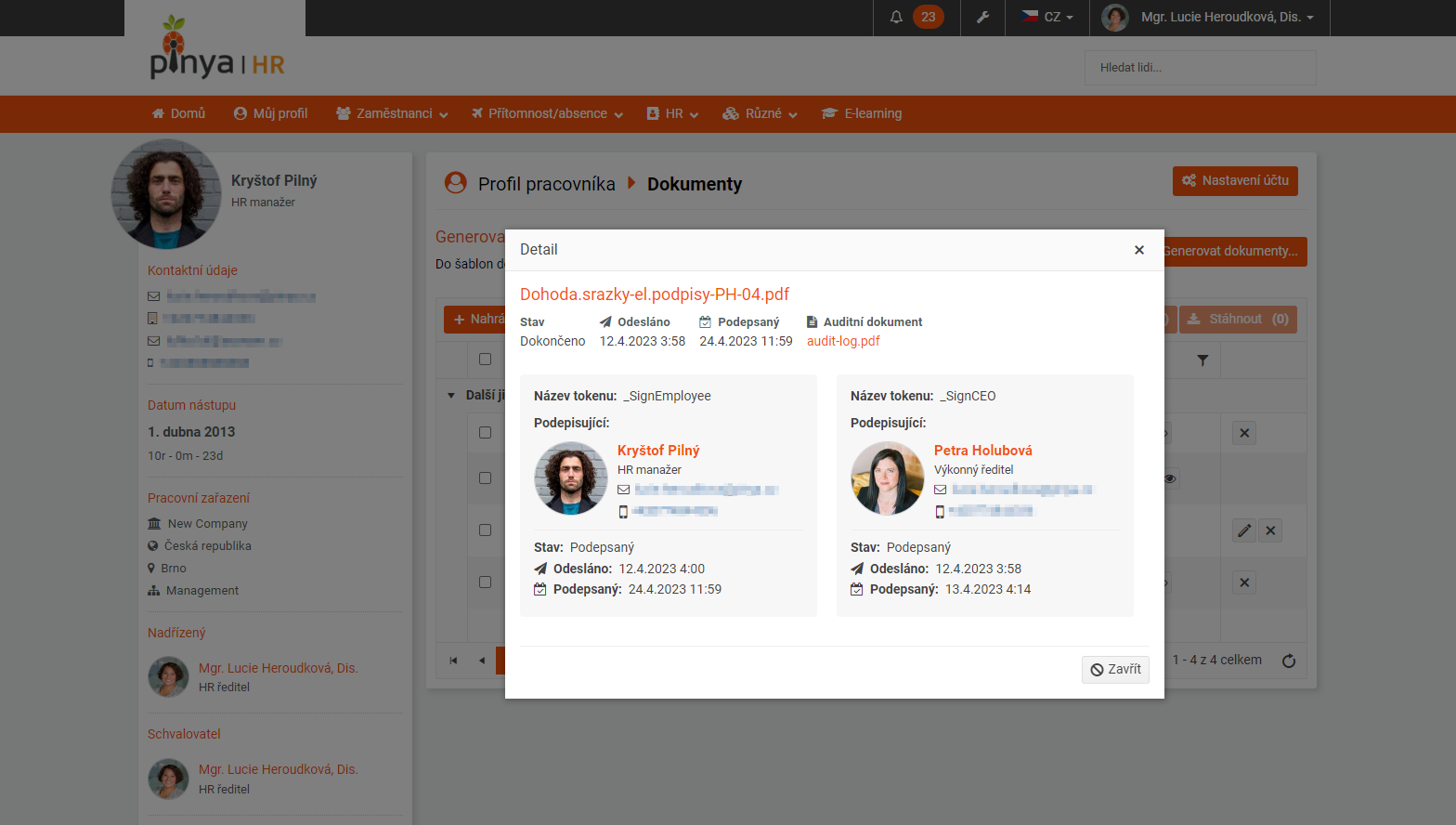Tick the third document row checkbox
This screenshot has height=825, width=1456.
coord(485,530)
